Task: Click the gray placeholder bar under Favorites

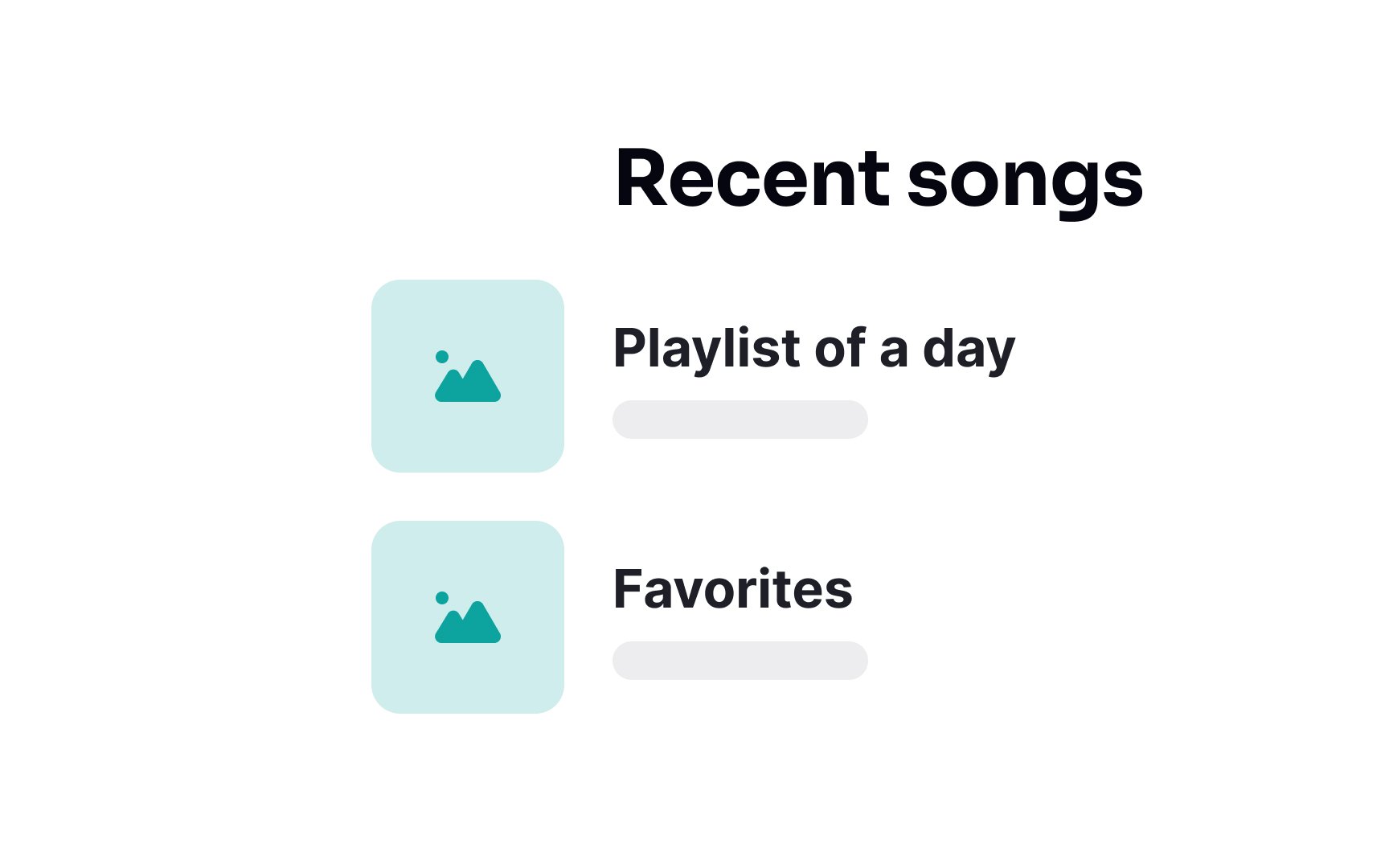Action: point(740,661)
